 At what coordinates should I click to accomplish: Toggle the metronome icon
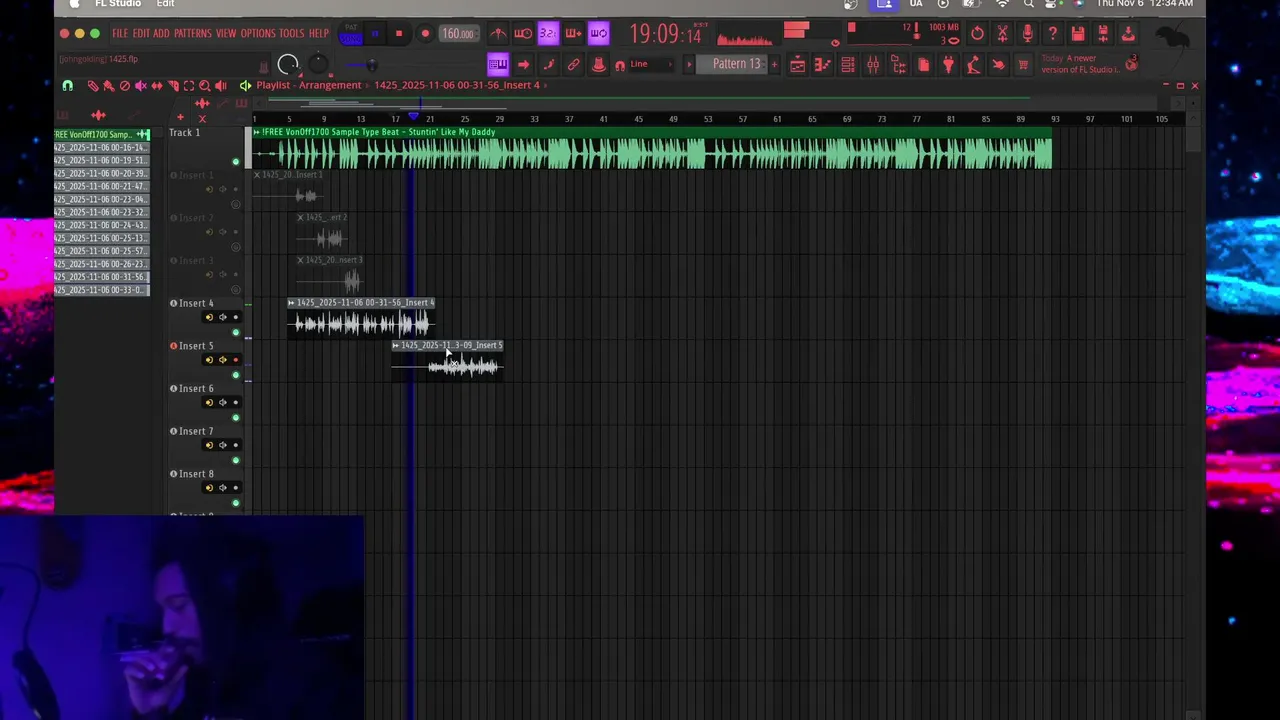tap(498, 34)
